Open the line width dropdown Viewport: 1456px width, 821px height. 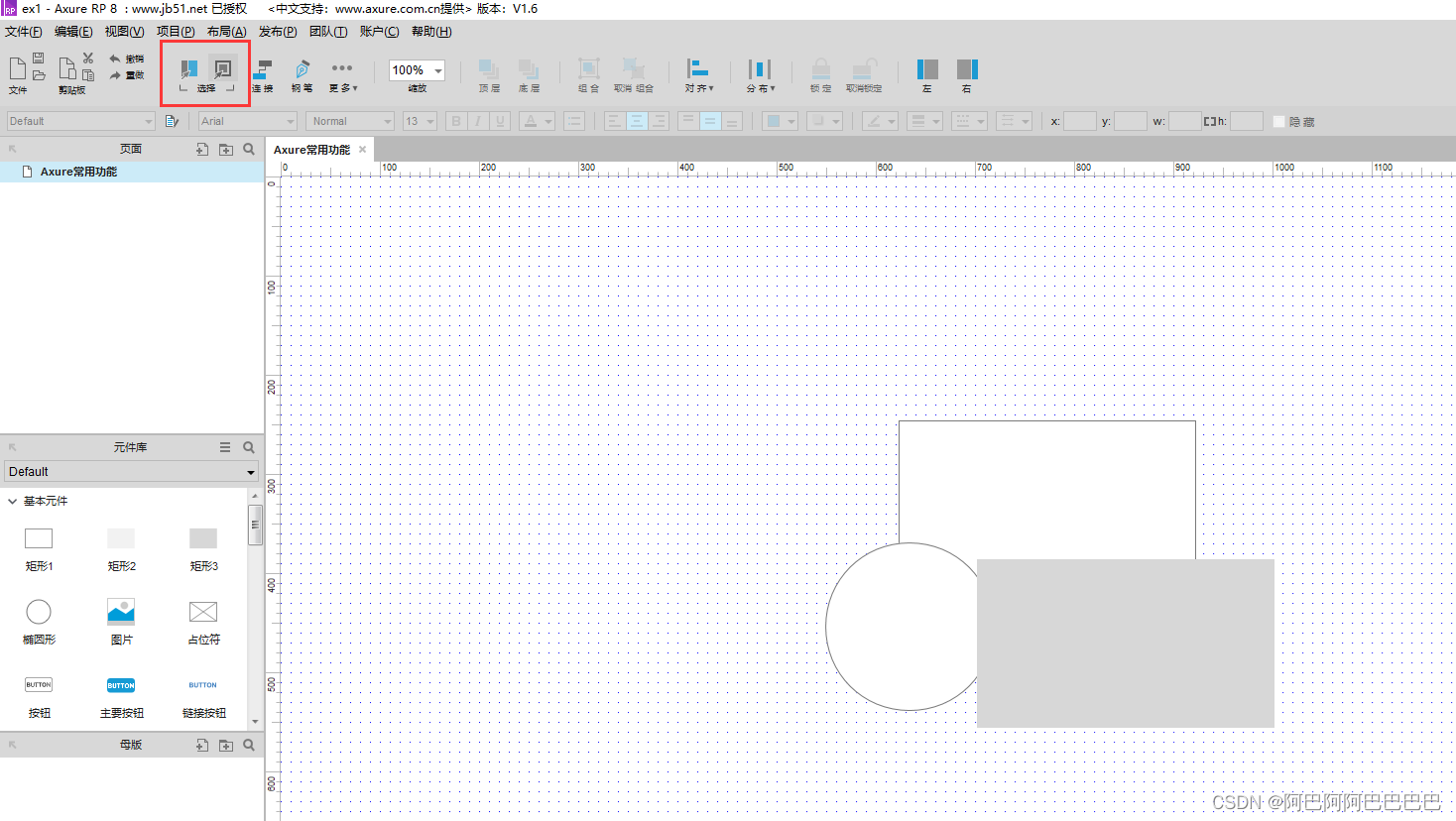[924, 121]
